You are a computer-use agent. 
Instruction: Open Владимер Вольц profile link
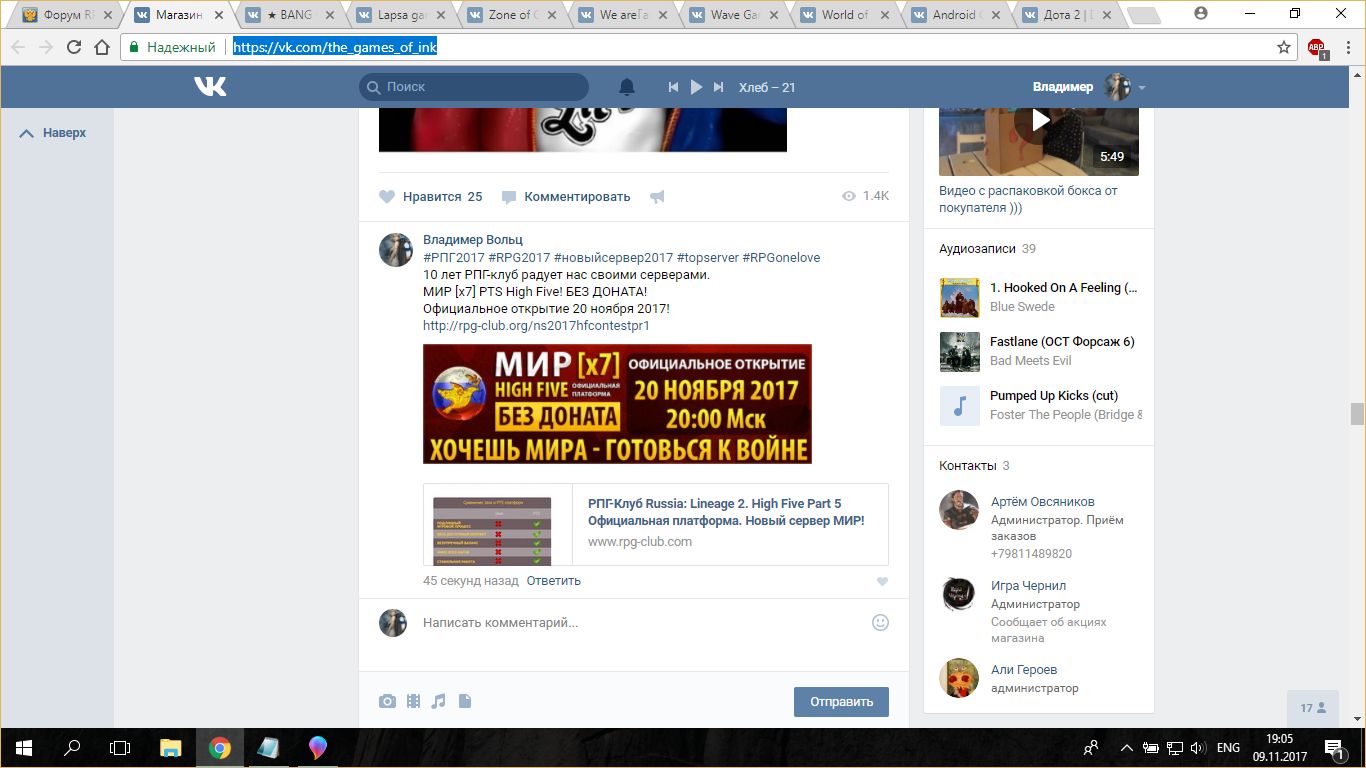coord(473,240)
